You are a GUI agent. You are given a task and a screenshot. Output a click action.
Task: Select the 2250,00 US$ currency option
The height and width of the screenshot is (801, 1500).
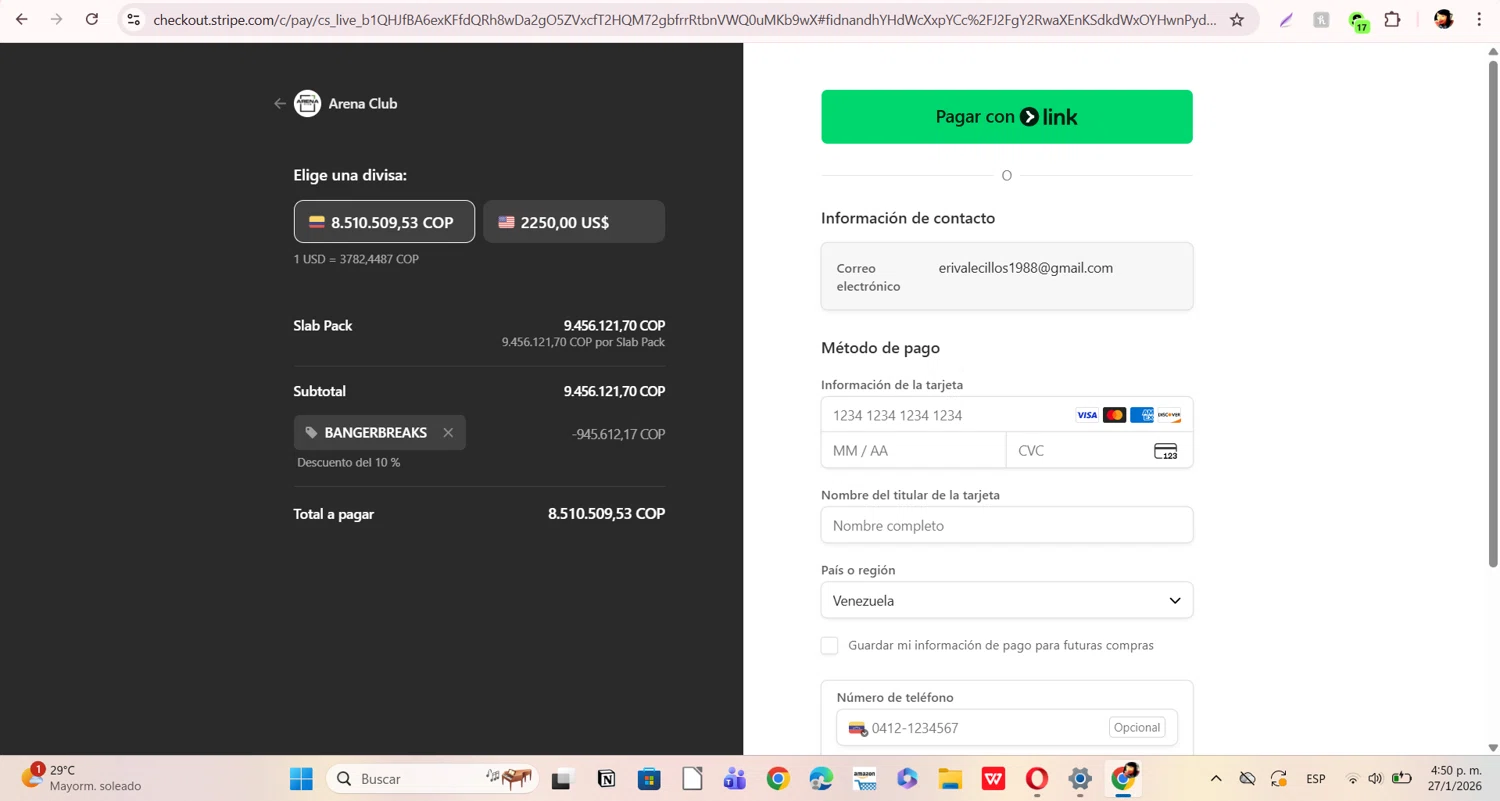[574, 222]
